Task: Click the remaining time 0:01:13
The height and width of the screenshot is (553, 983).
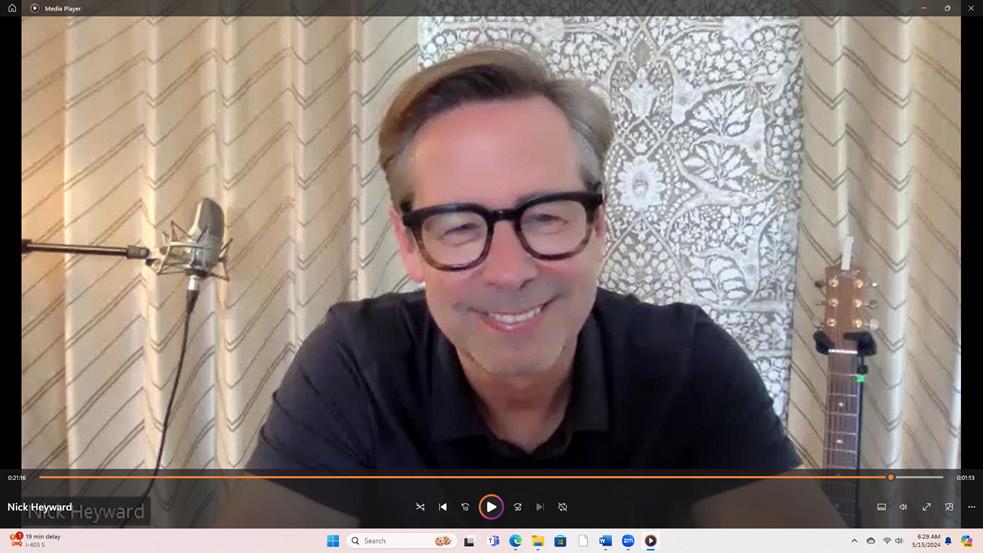Action: (965, 477)
